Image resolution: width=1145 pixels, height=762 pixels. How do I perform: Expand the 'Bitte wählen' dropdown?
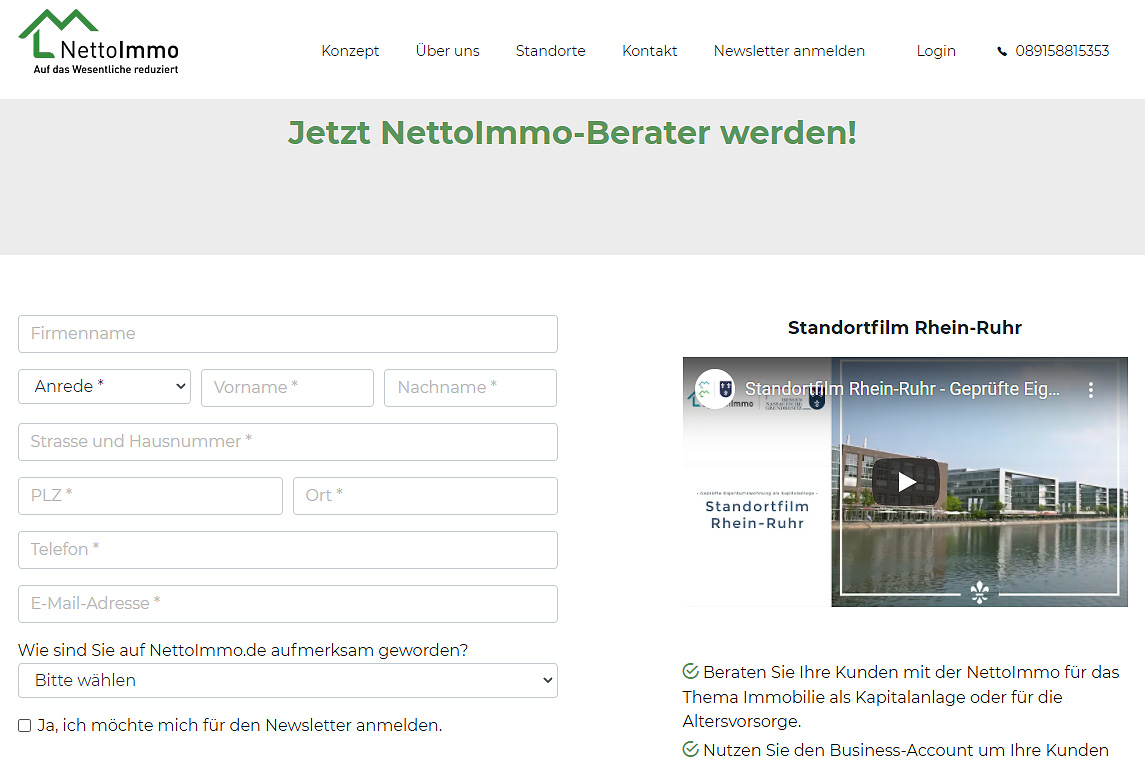click(x=288, y=680)
